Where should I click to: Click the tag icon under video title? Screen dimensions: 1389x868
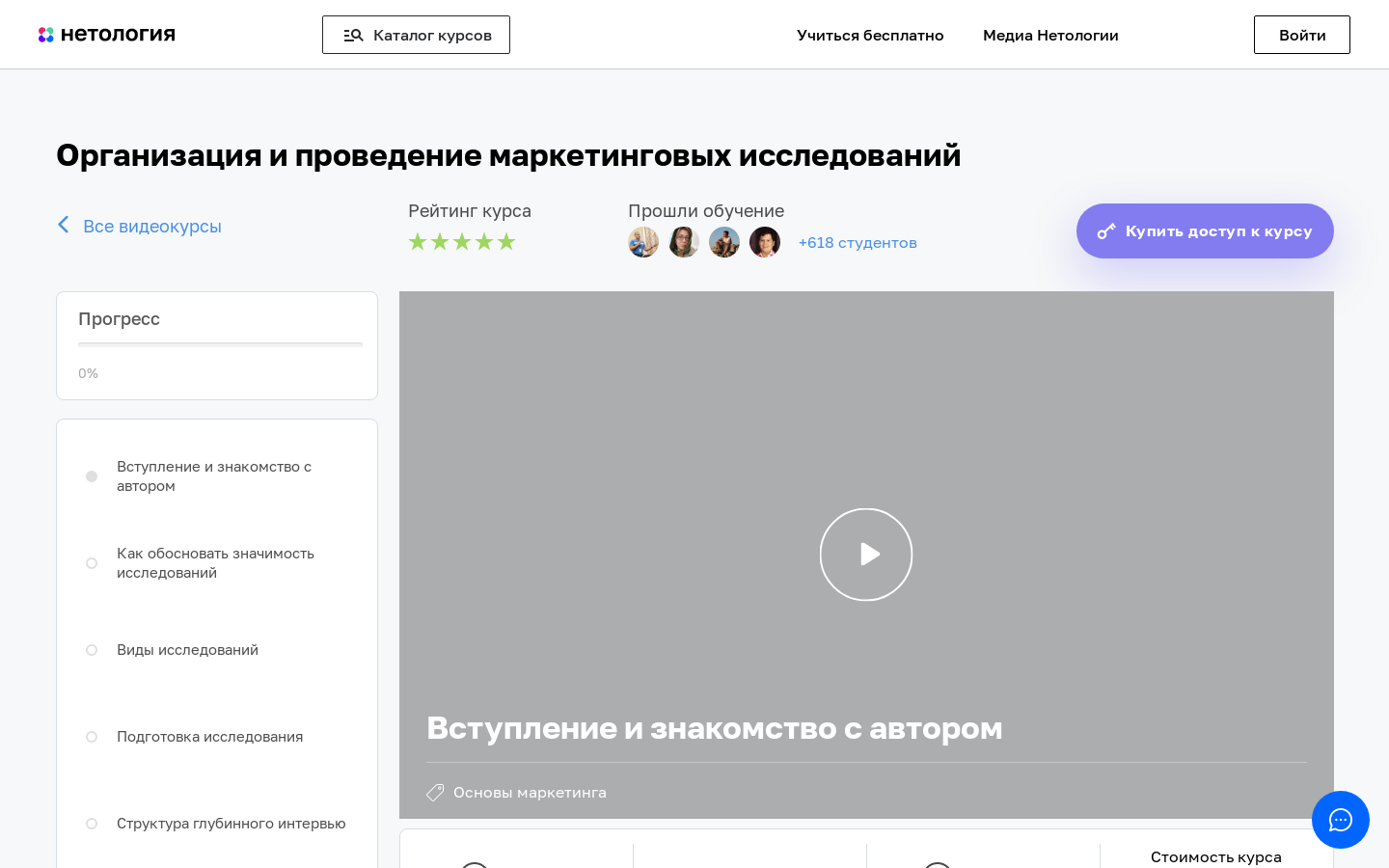coord(435,793)
